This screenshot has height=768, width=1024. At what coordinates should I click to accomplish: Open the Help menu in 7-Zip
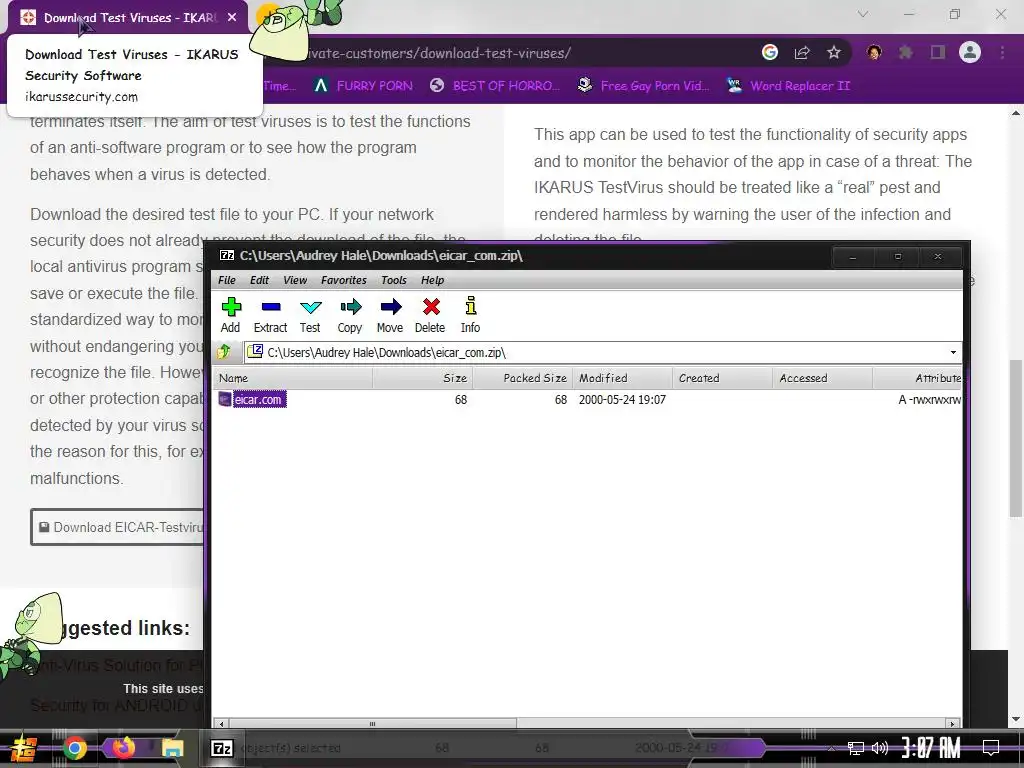pyautogui.click(x=432, y=280)
